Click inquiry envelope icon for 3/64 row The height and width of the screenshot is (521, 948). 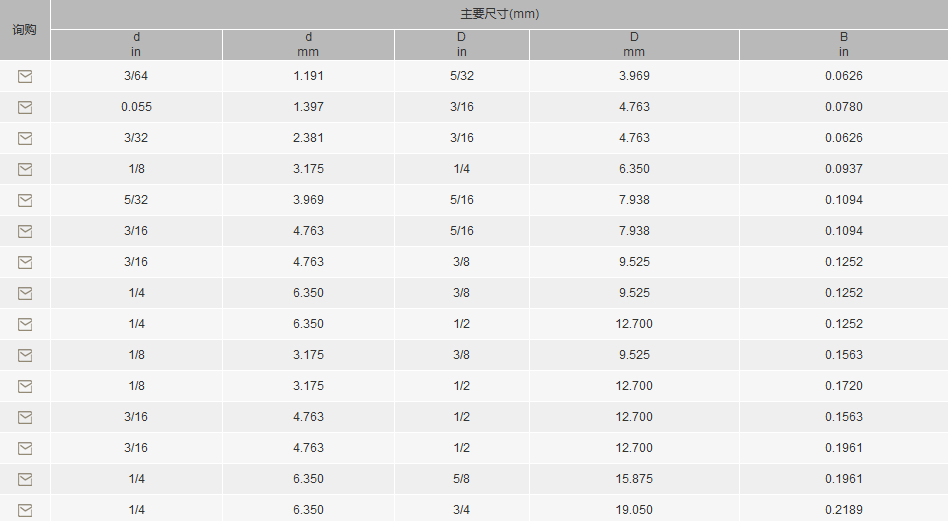point(25,76)
